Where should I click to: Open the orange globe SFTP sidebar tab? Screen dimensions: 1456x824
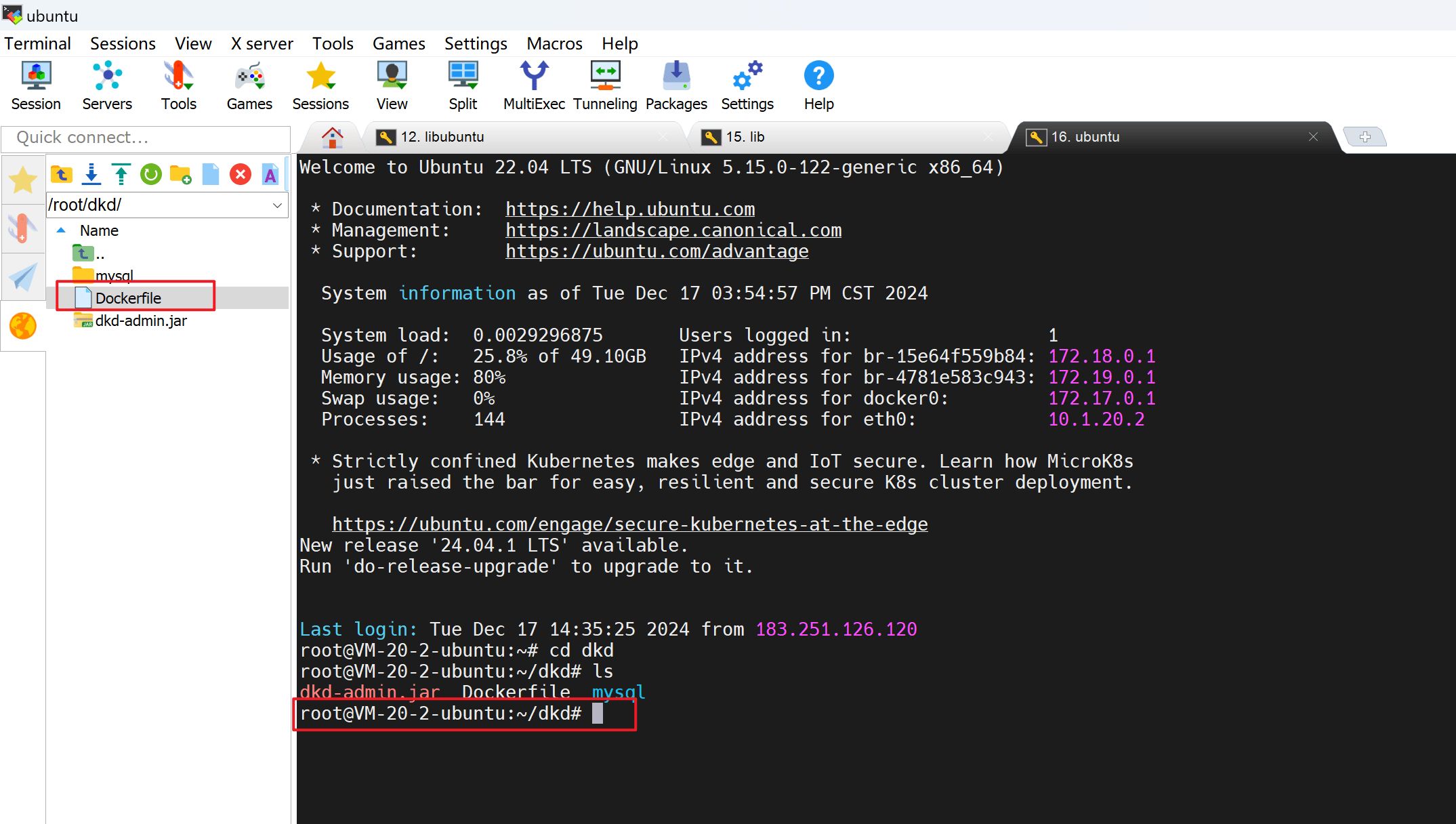pyautogui.click(x=23, y=326)
